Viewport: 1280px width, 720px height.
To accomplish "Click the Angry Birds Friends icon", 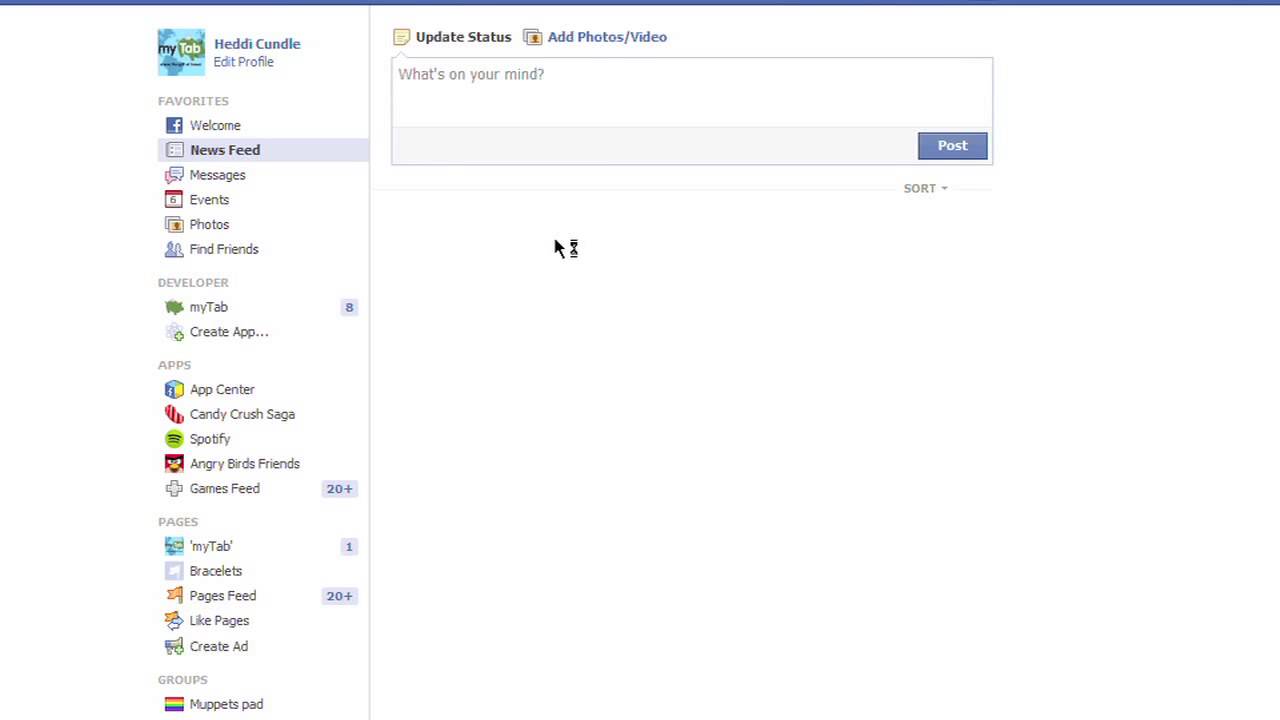I will click(x=174, y=464).
